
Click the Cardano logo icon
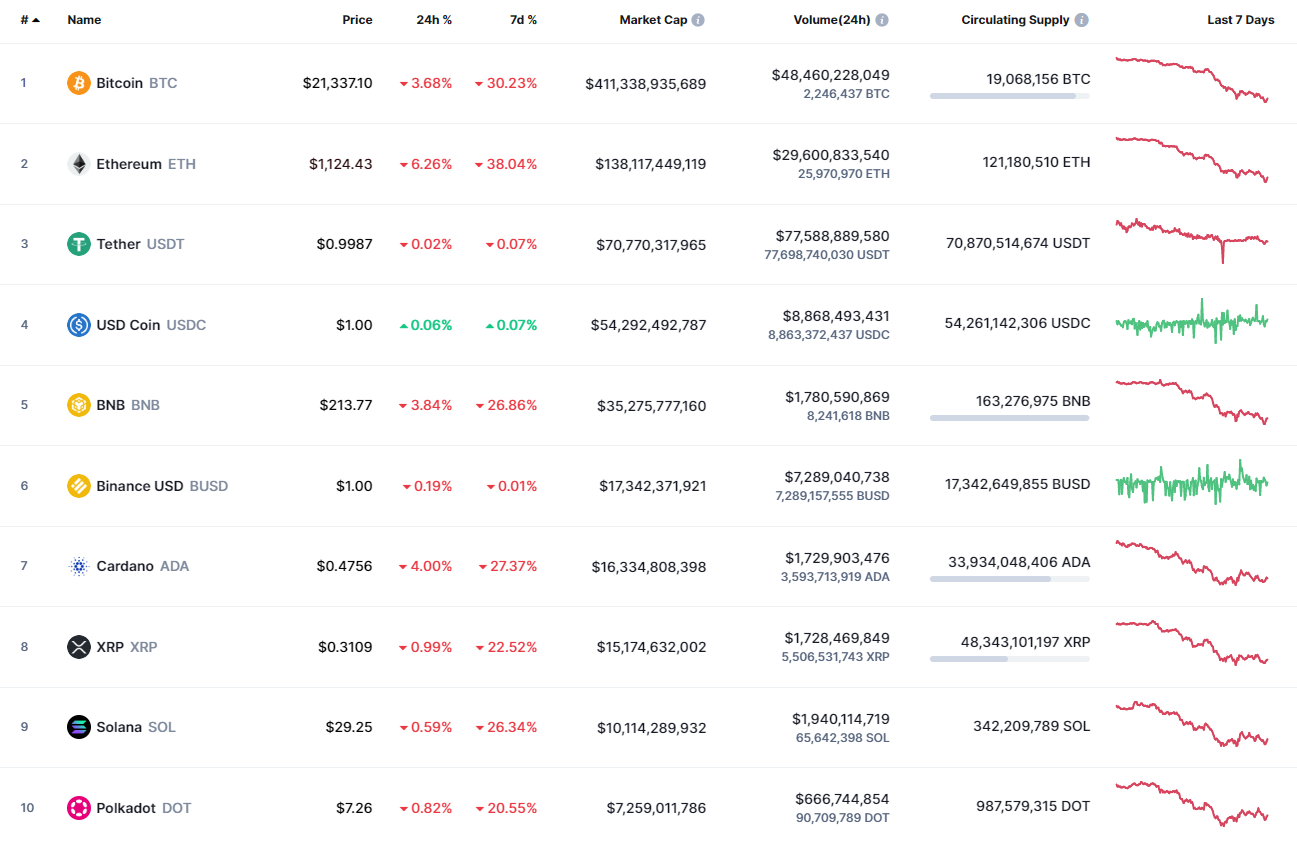(x=78, y=566)
